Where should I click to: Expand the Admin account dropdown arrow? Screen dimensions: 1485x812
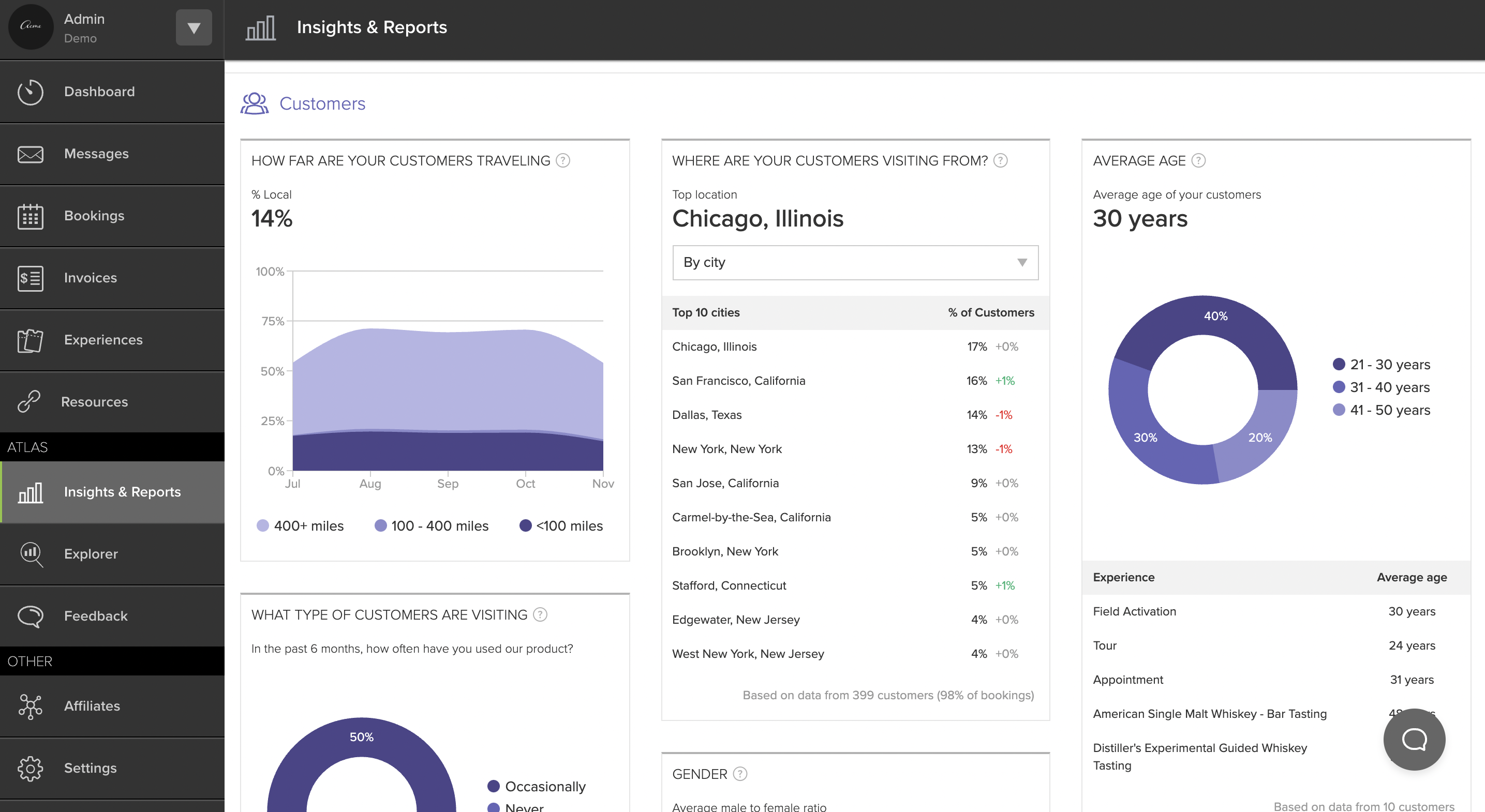point(194,27)
